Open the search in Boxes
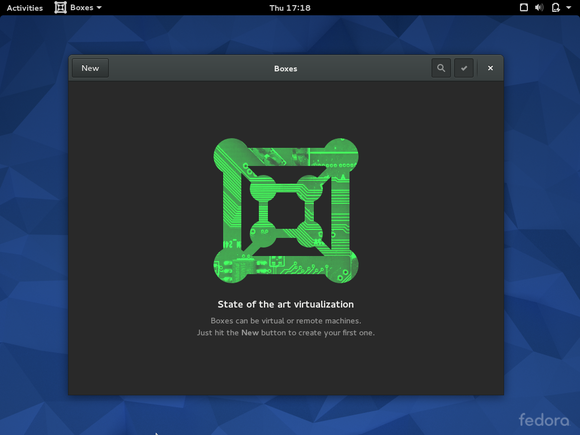Viewport: 580px width, 435px height. (441, 68)
